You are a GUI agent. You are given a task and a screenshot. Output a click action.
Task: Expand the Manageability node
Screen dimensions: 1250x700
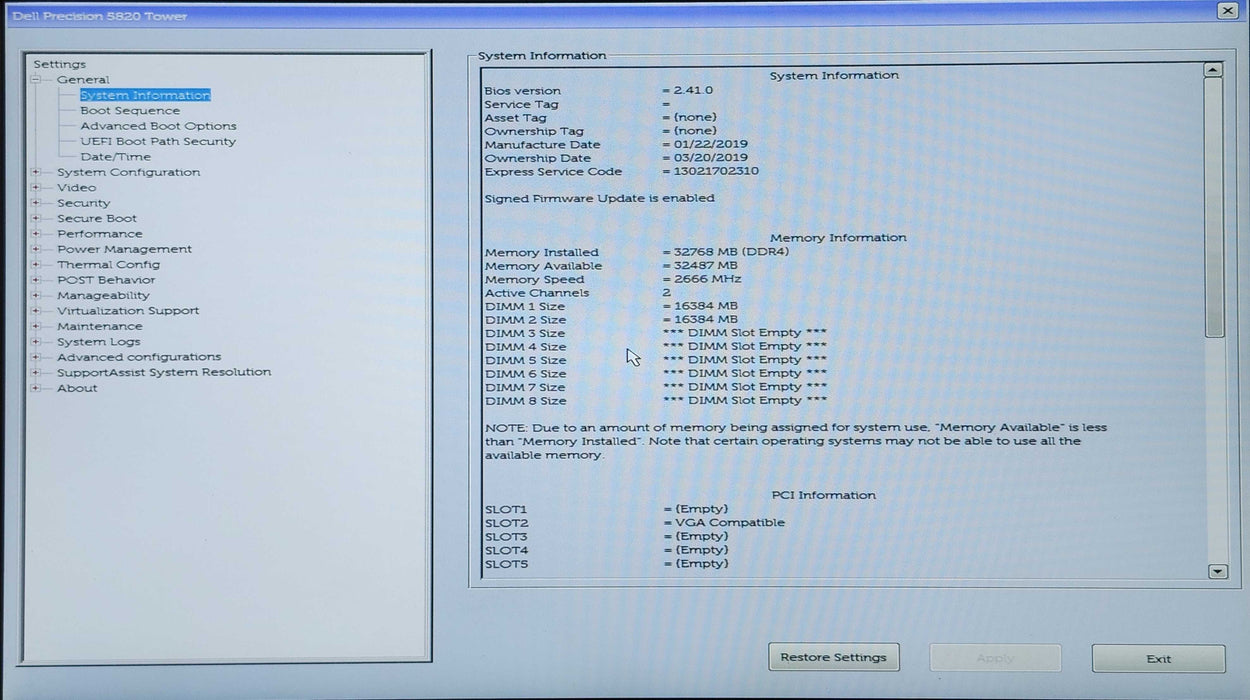coord(36,295)
